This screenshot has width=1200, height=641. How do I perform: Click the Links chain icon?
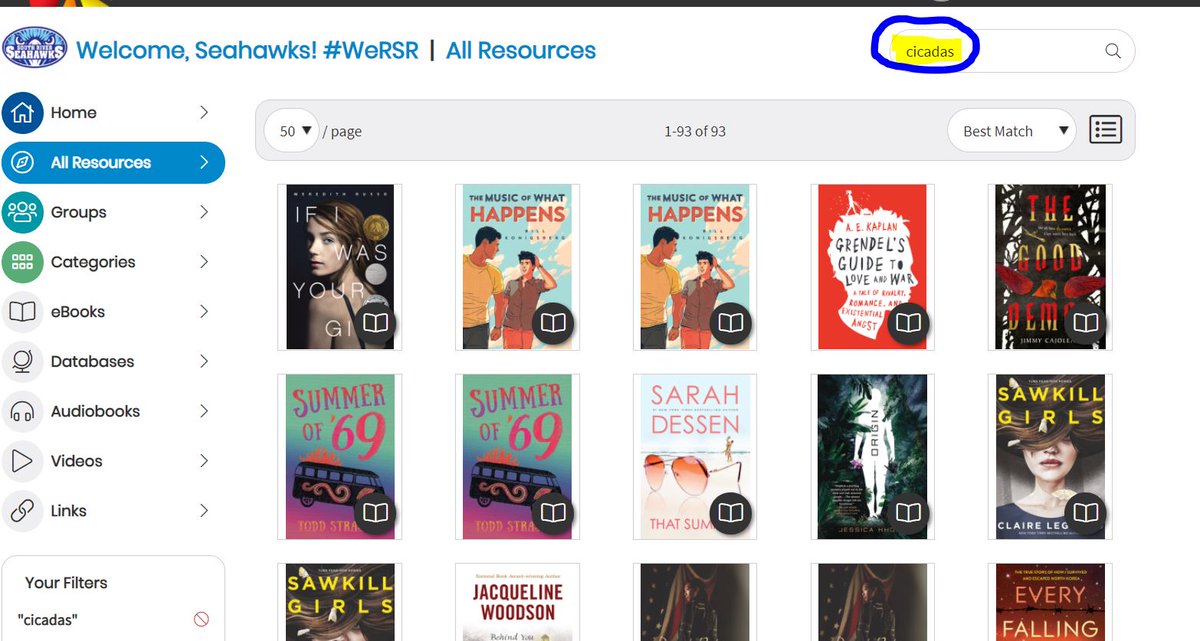tap(22, 510)
